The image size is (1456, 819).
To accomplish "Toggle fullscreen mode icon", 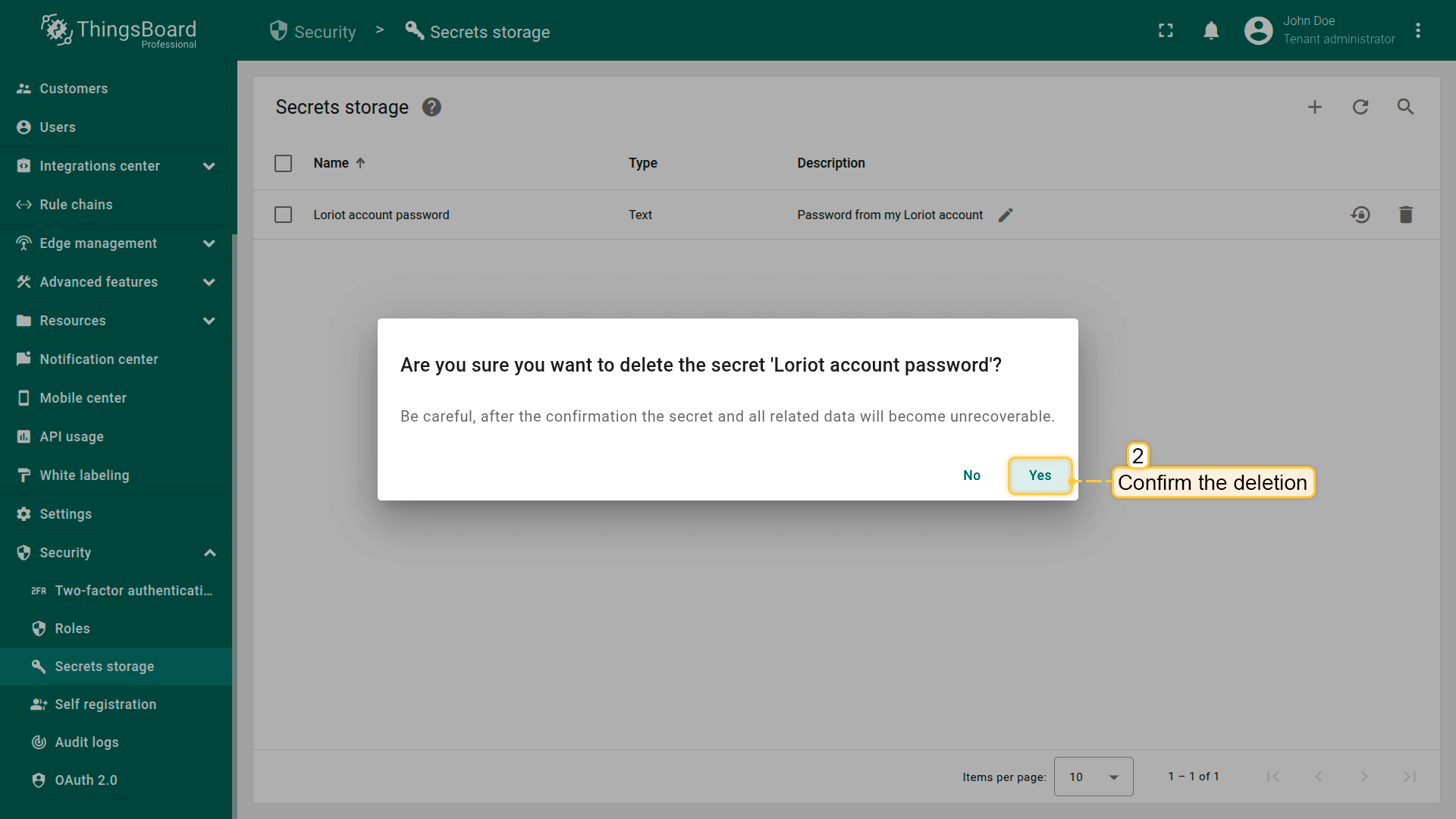I will click(1166, 30).
